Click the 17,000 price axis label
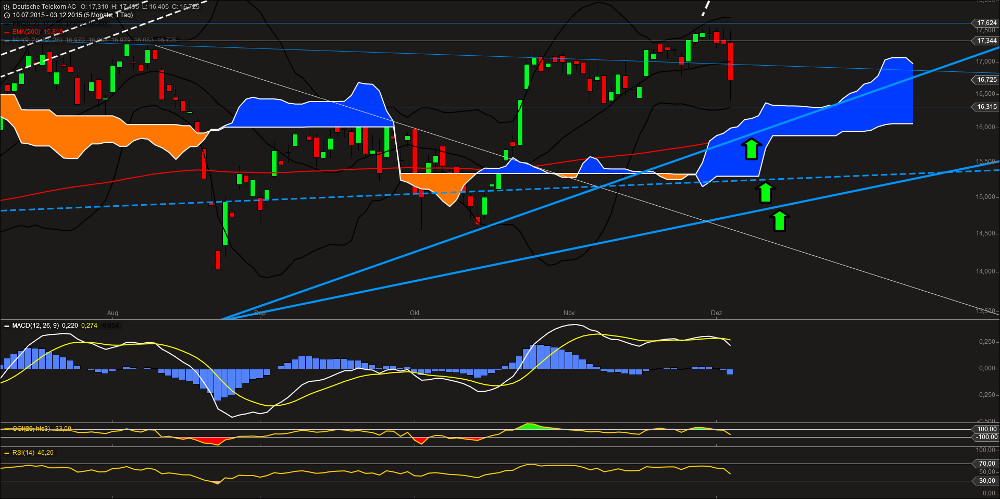 tap(986, 61)
